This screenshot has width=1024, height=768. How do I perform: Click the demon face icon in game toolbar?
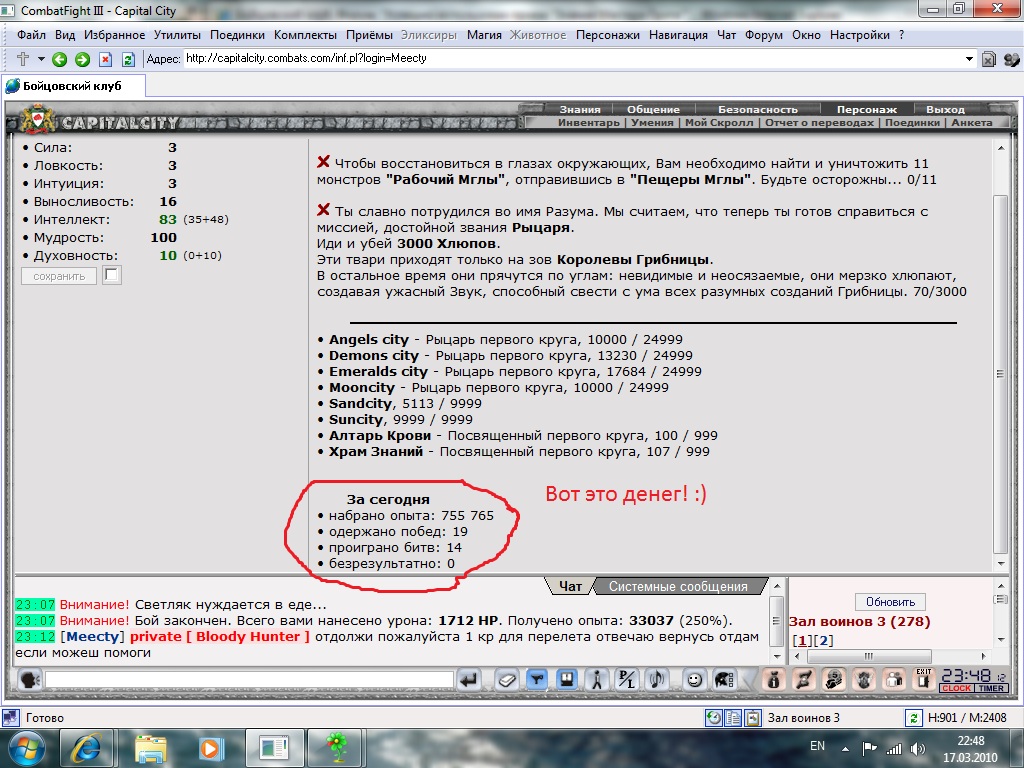(864, 680)
